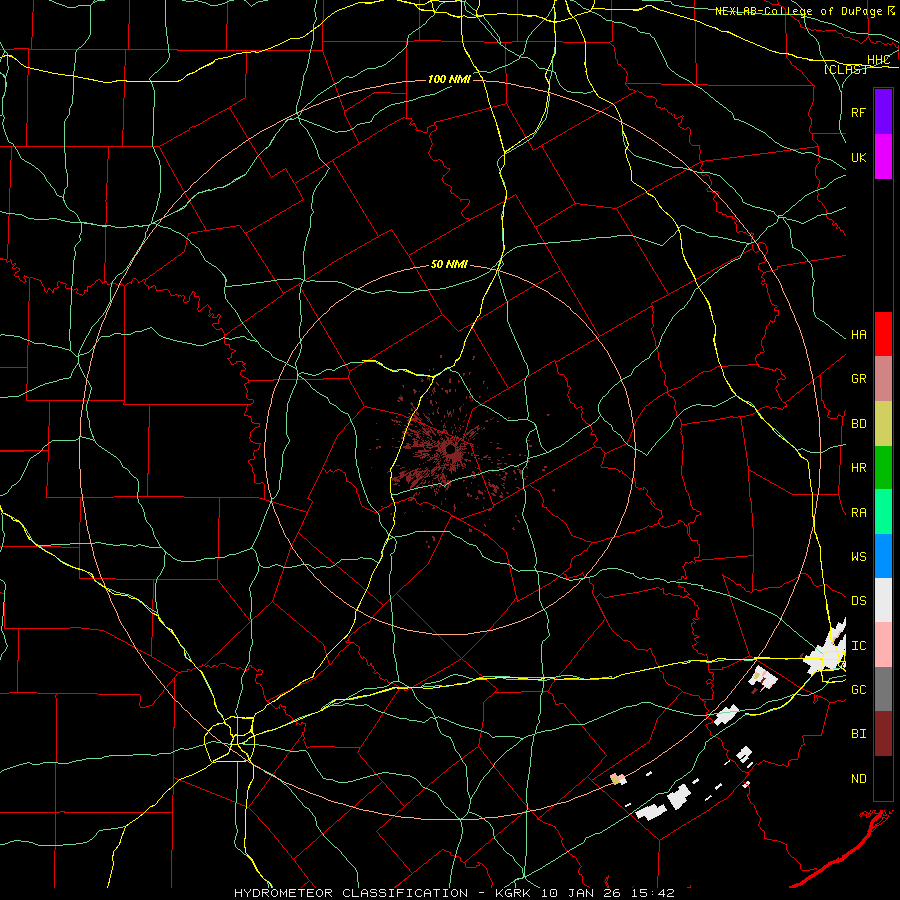Click the '100 NMI' range ring label
This screenshot has width=900, height=900.
pyautogui.click(x=449, y=79)
